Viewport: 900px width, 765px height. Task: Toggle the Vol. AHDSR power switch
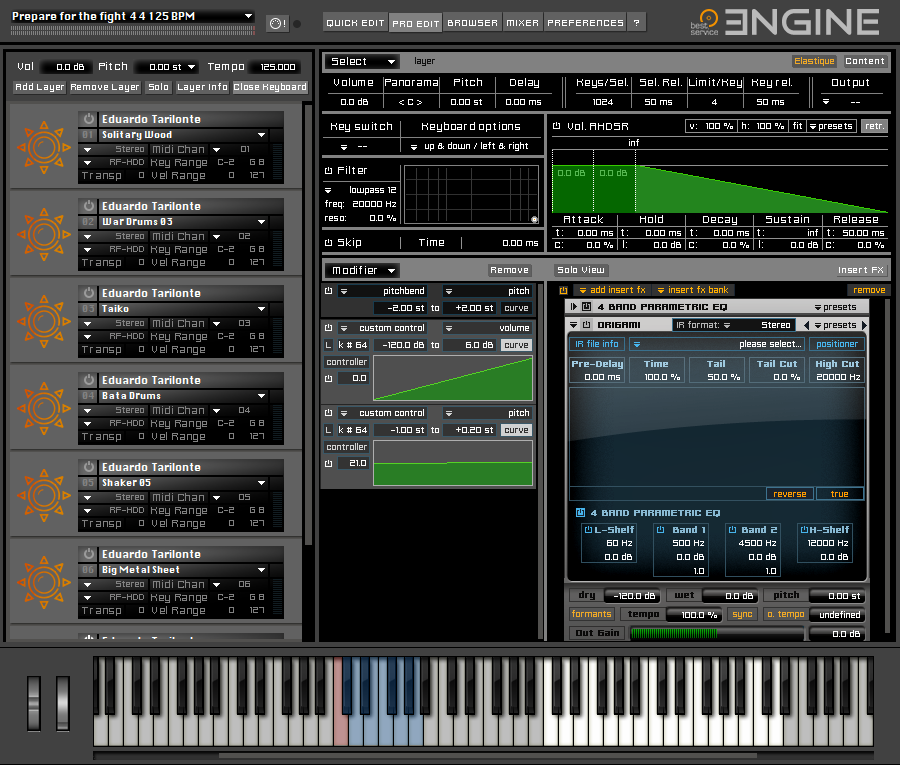(x=556, y=126)
